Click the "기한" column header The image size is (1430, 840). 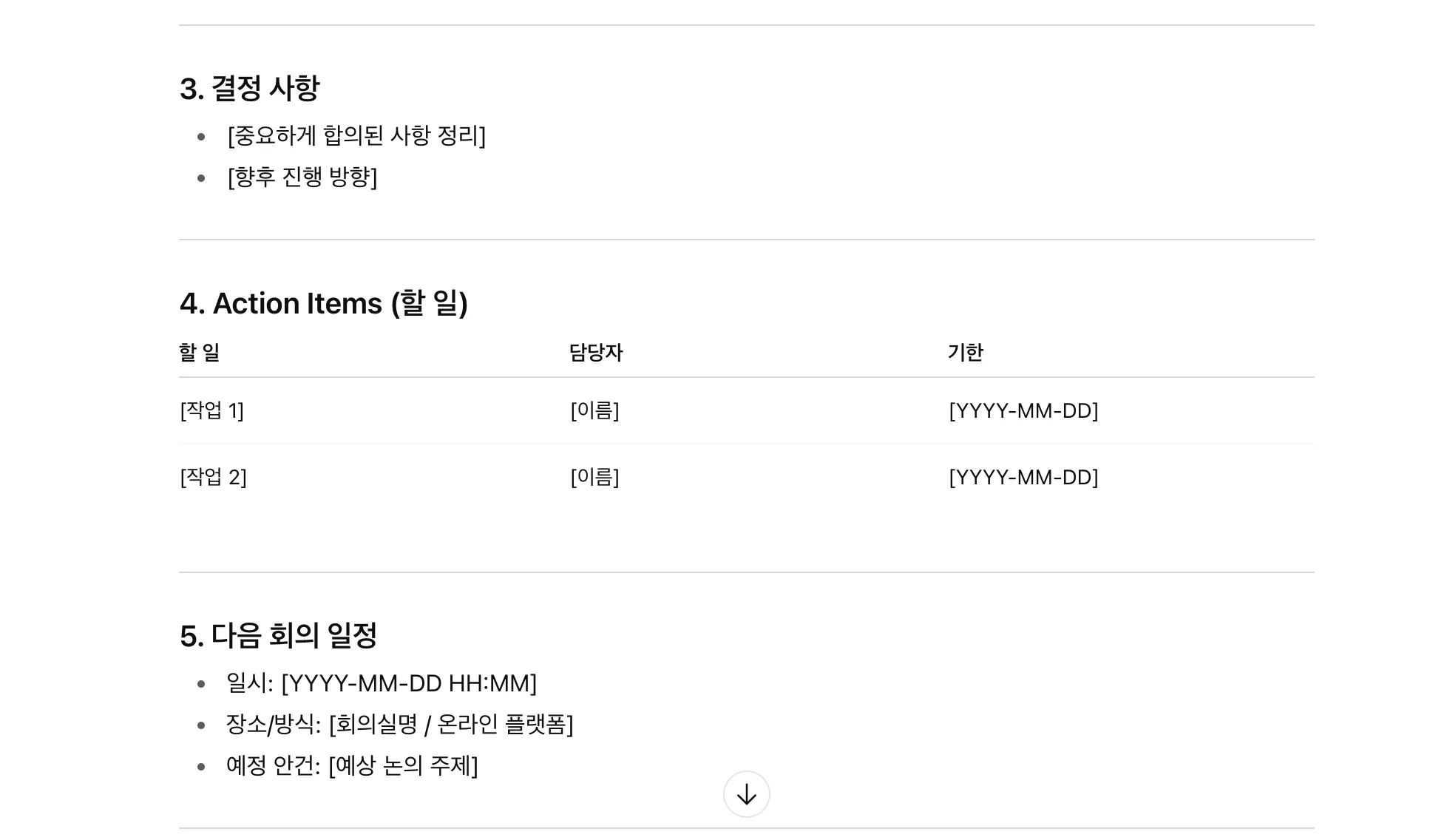tap(965, 353)
